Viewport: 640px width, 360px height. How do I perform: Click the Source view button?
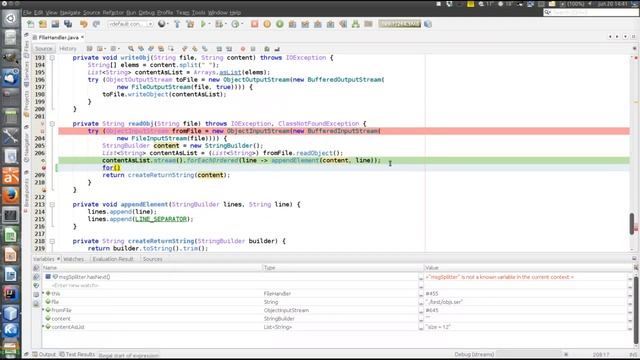pos(44,49)
